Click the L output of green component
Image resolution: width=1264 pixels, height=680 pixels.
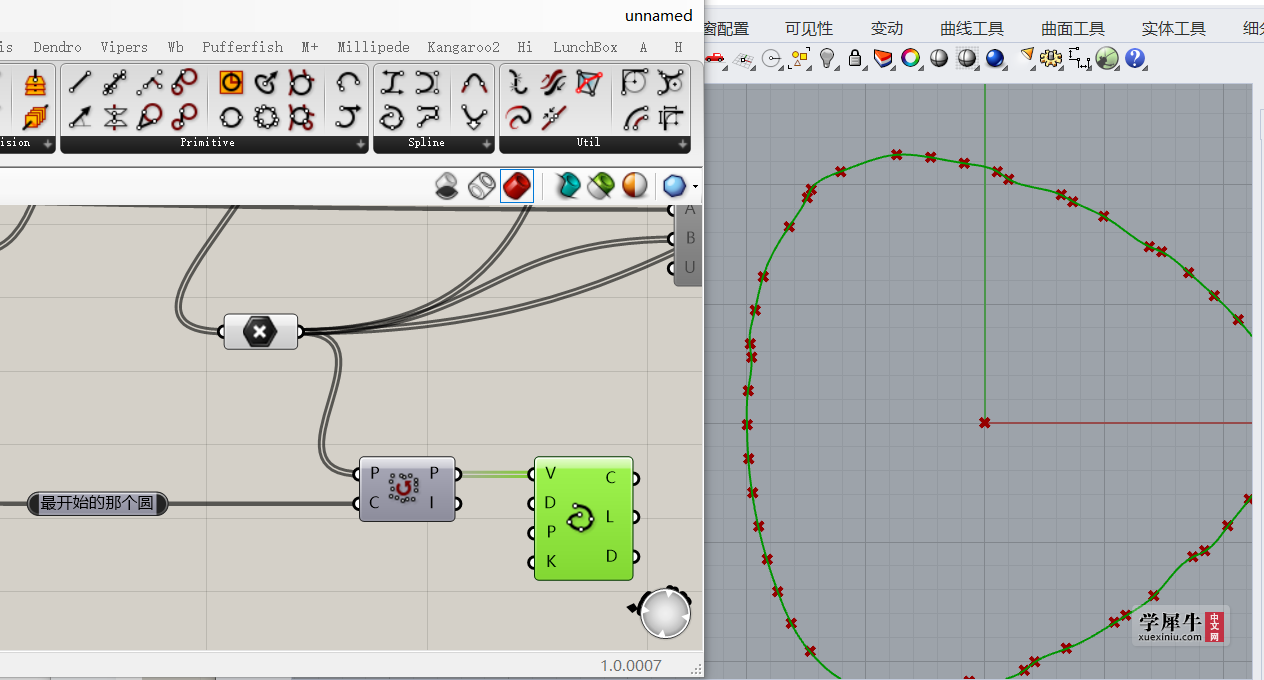point(611,517)
